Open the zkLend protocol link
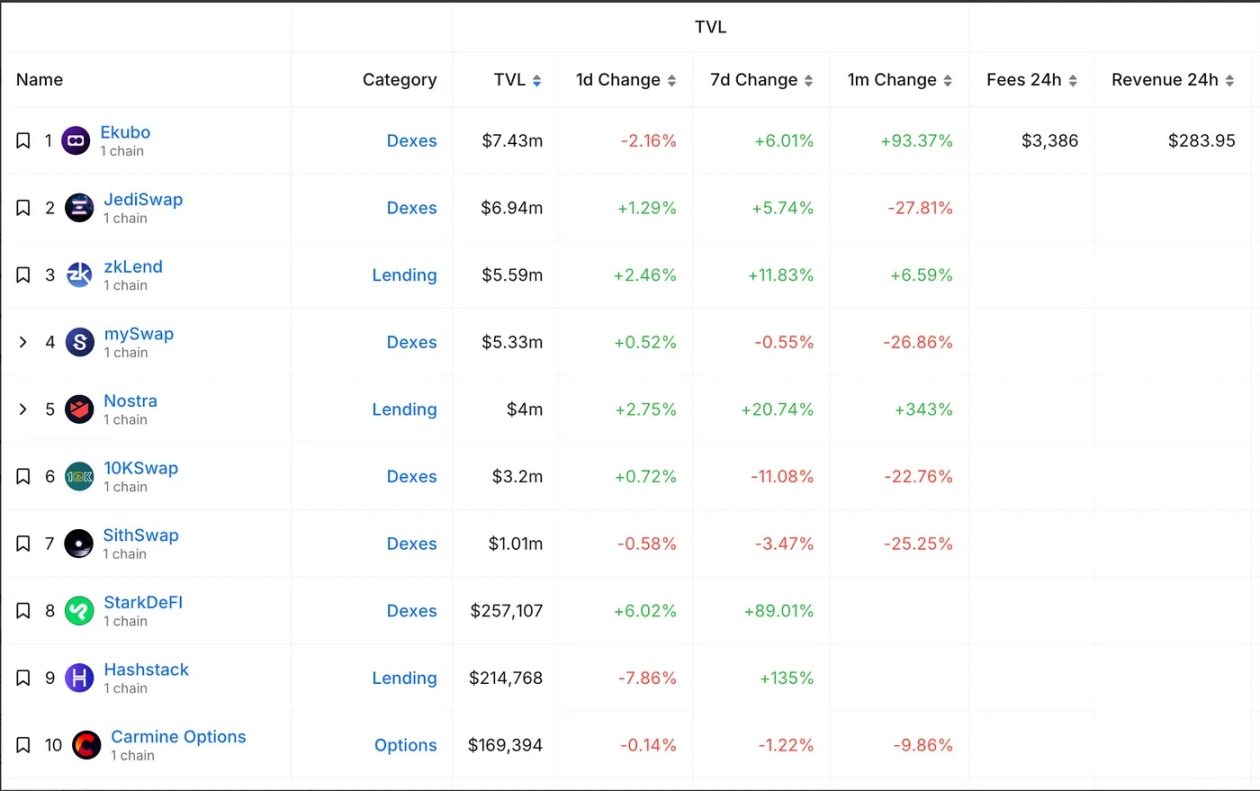The height and width of the screenshot is (791, 1260). pos(133,267)
